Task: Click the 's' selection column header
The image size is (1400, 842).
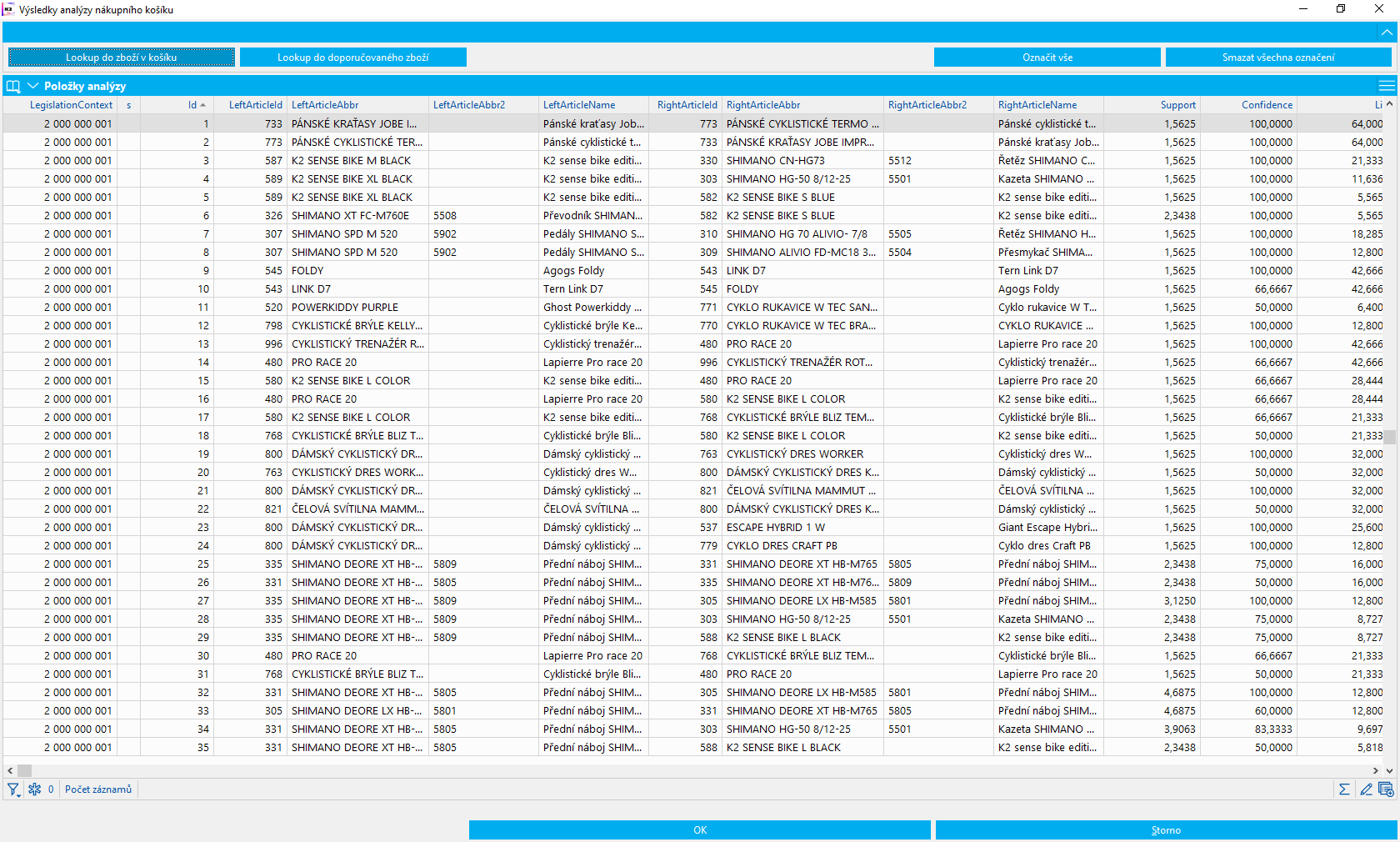Action: click(x=128, y=105)
